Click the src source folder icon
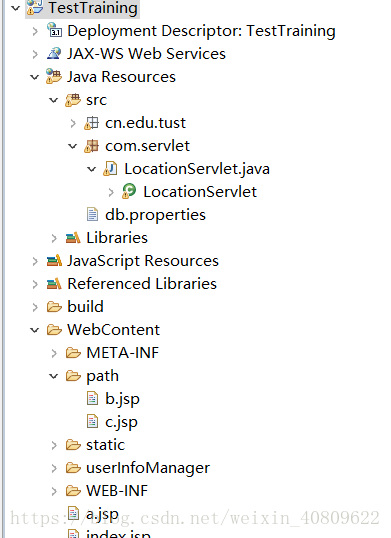Viewport: 391px width, 538px height. pos(73,100)
